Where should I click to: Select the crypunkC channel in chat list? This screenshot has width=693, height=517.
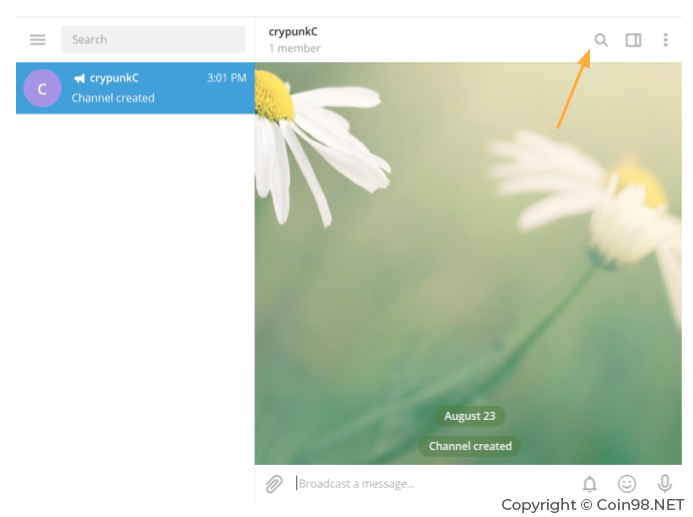pyautogui.click(x=135, y=88)
